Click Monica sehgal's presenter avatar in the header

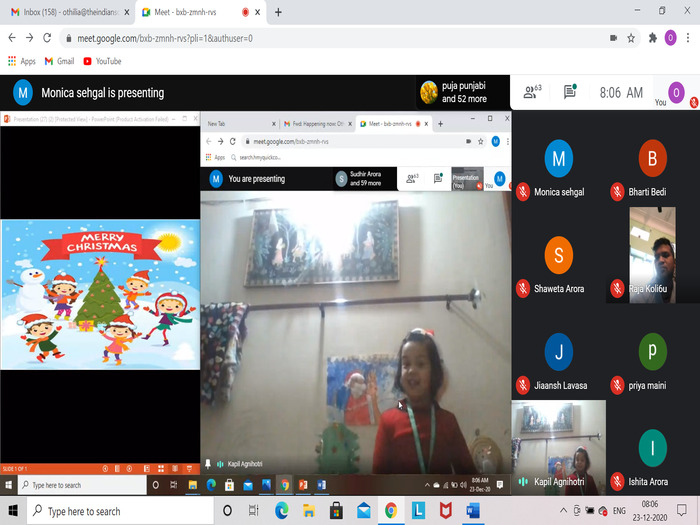[x=23, y=92]
